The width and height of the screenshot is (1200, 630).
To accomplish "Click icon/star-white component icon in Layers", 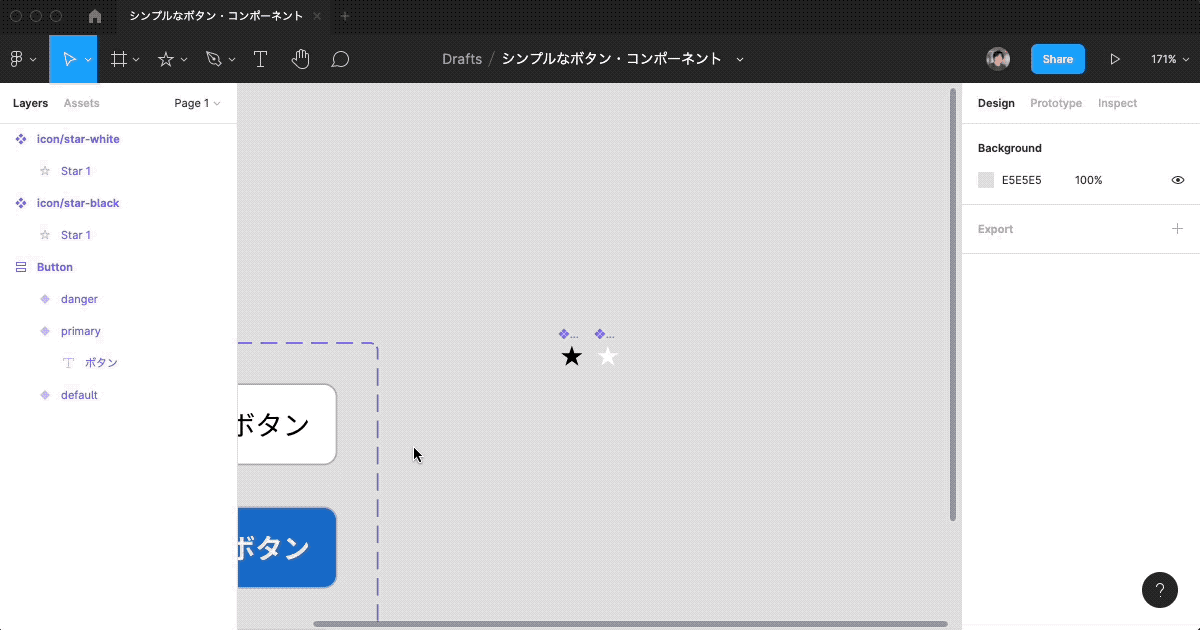I will pos(21,139).
